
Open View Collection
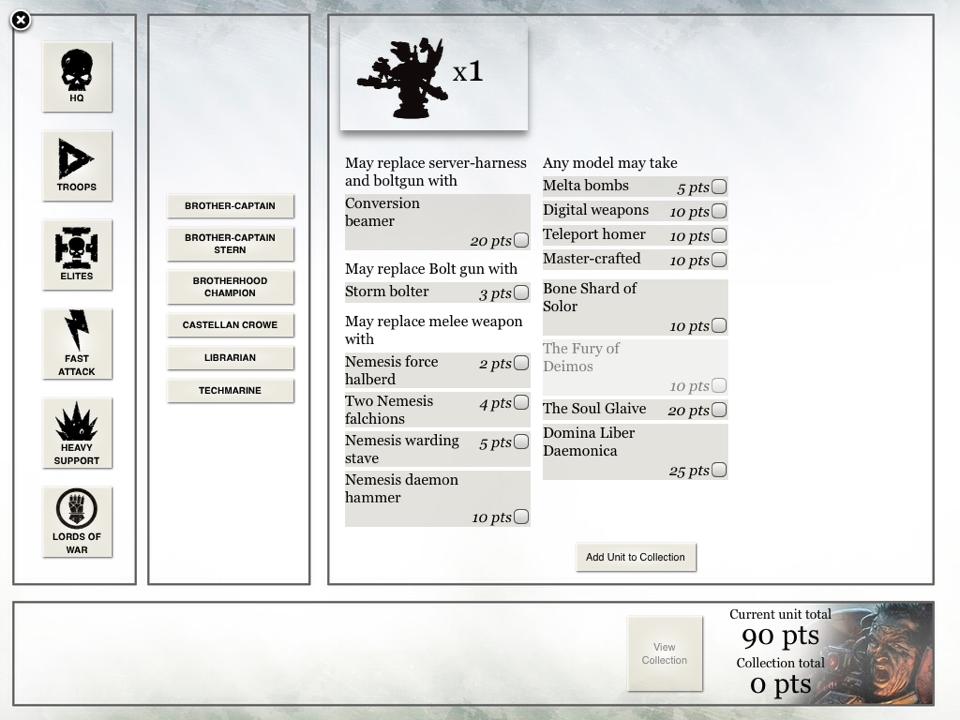coord(665,653)
